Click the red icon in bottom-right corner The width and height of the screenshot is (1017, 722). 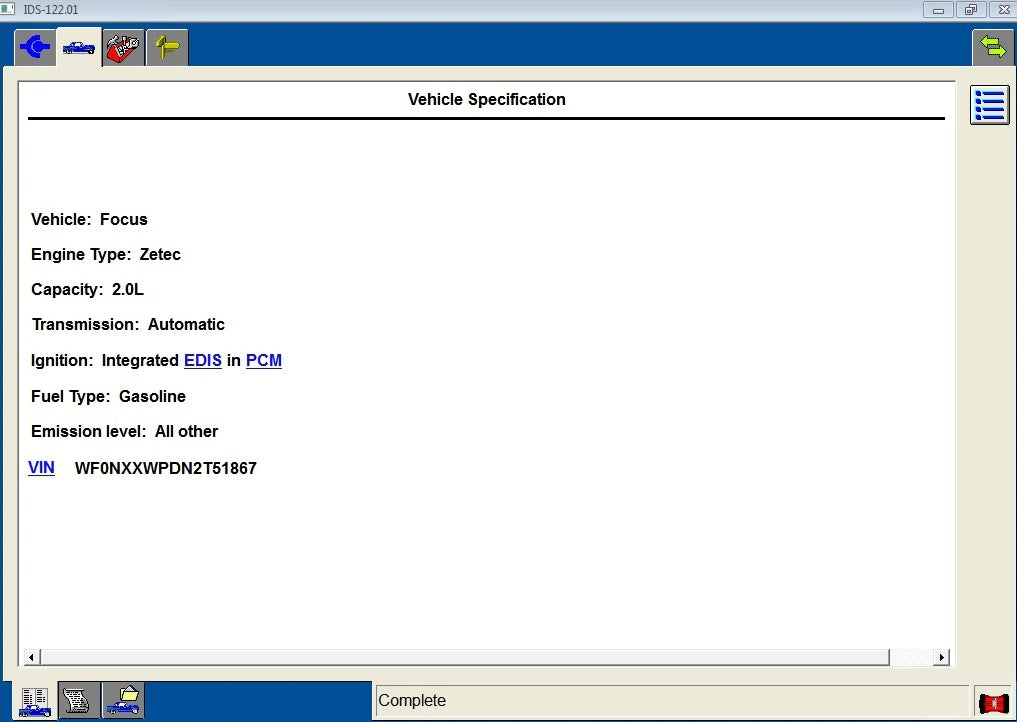coord(993,702)
